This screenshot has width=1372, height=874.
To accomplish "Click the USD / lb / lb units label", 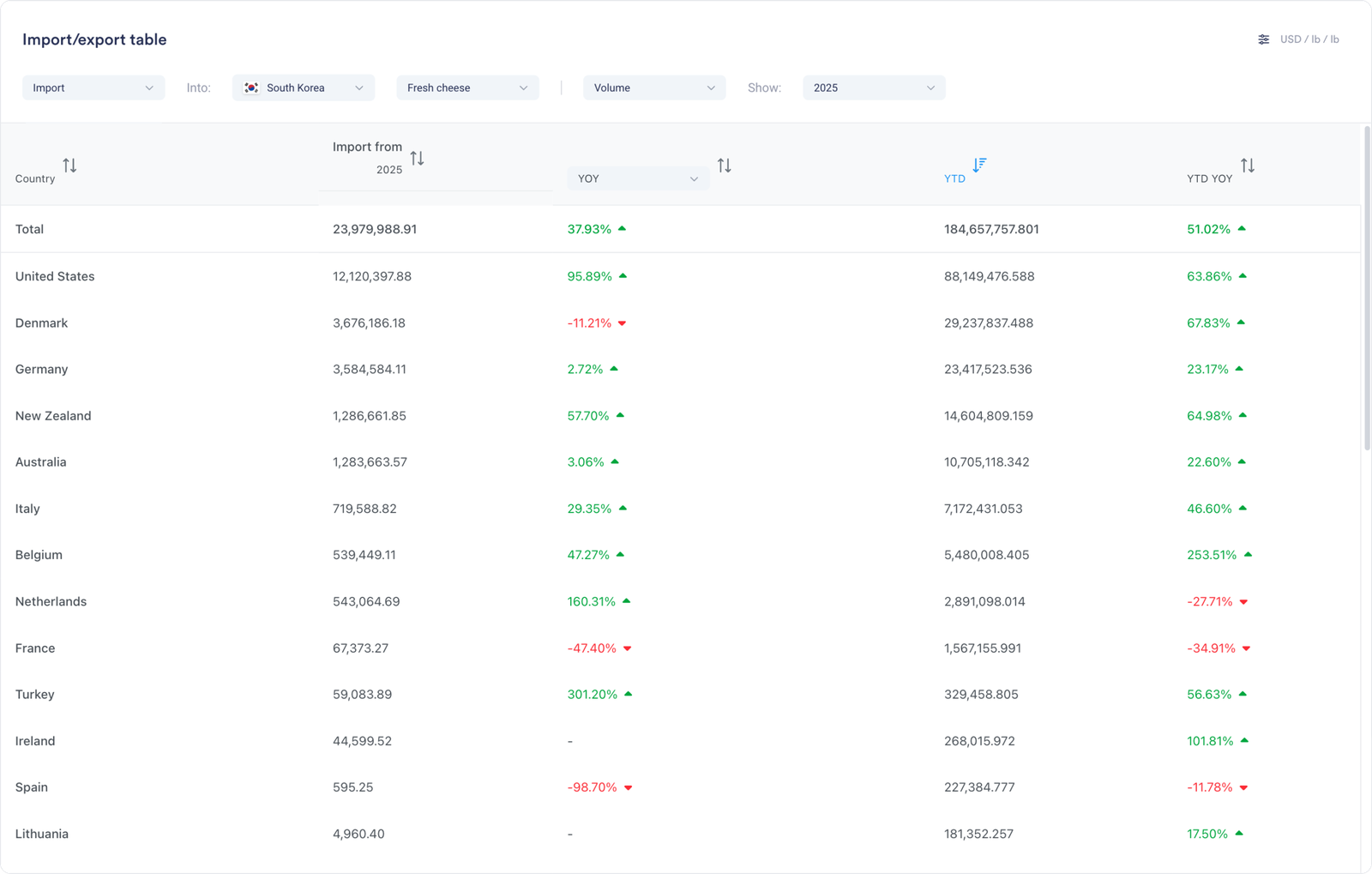I will tap(1309, 39).
